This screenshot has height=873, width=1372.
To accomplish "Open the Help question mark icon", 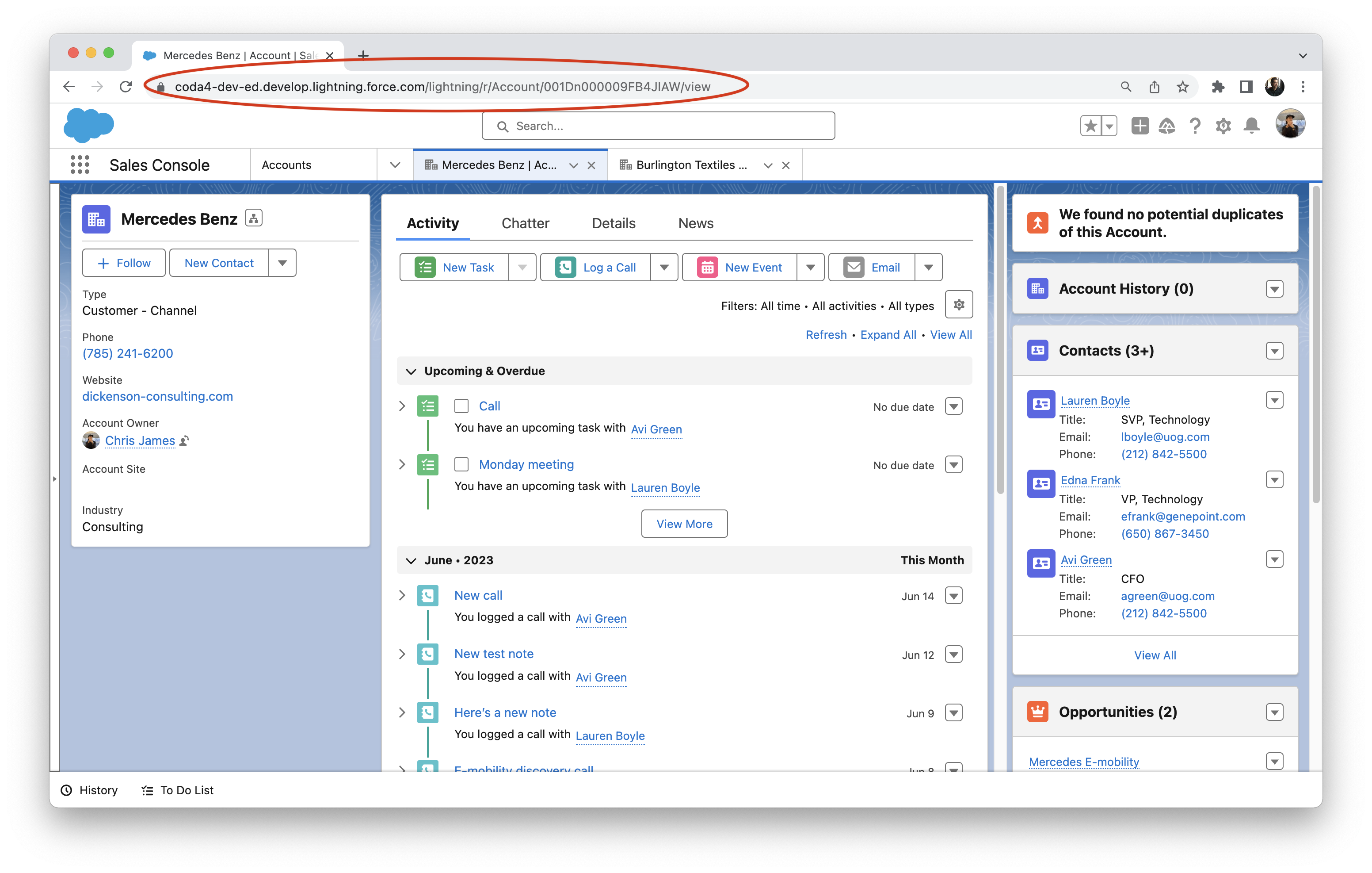I will pos(1195,126).
